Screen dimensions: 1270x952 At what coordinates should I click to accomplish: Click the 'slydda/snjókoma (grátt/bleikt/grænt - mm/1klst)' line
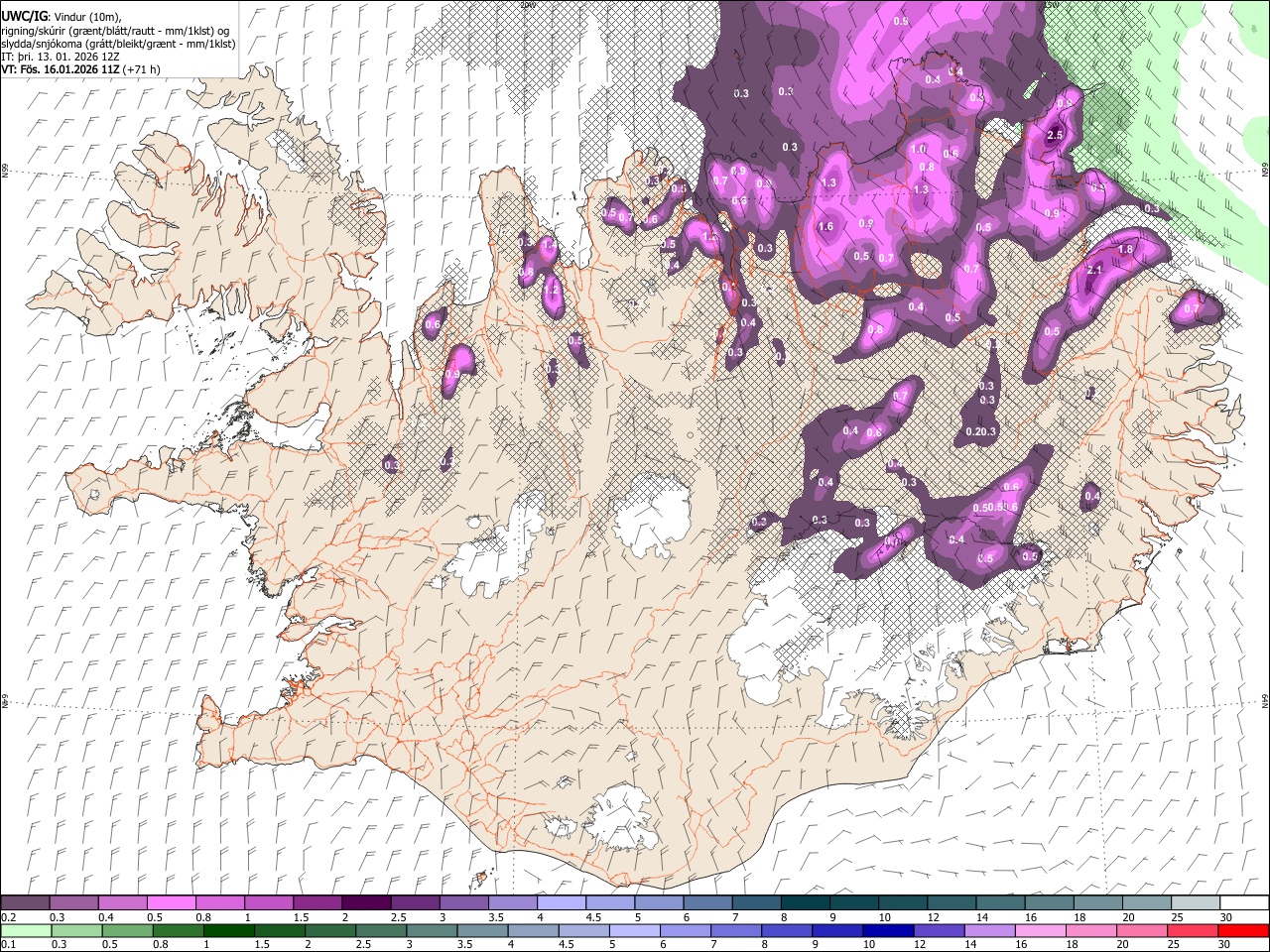118,44
